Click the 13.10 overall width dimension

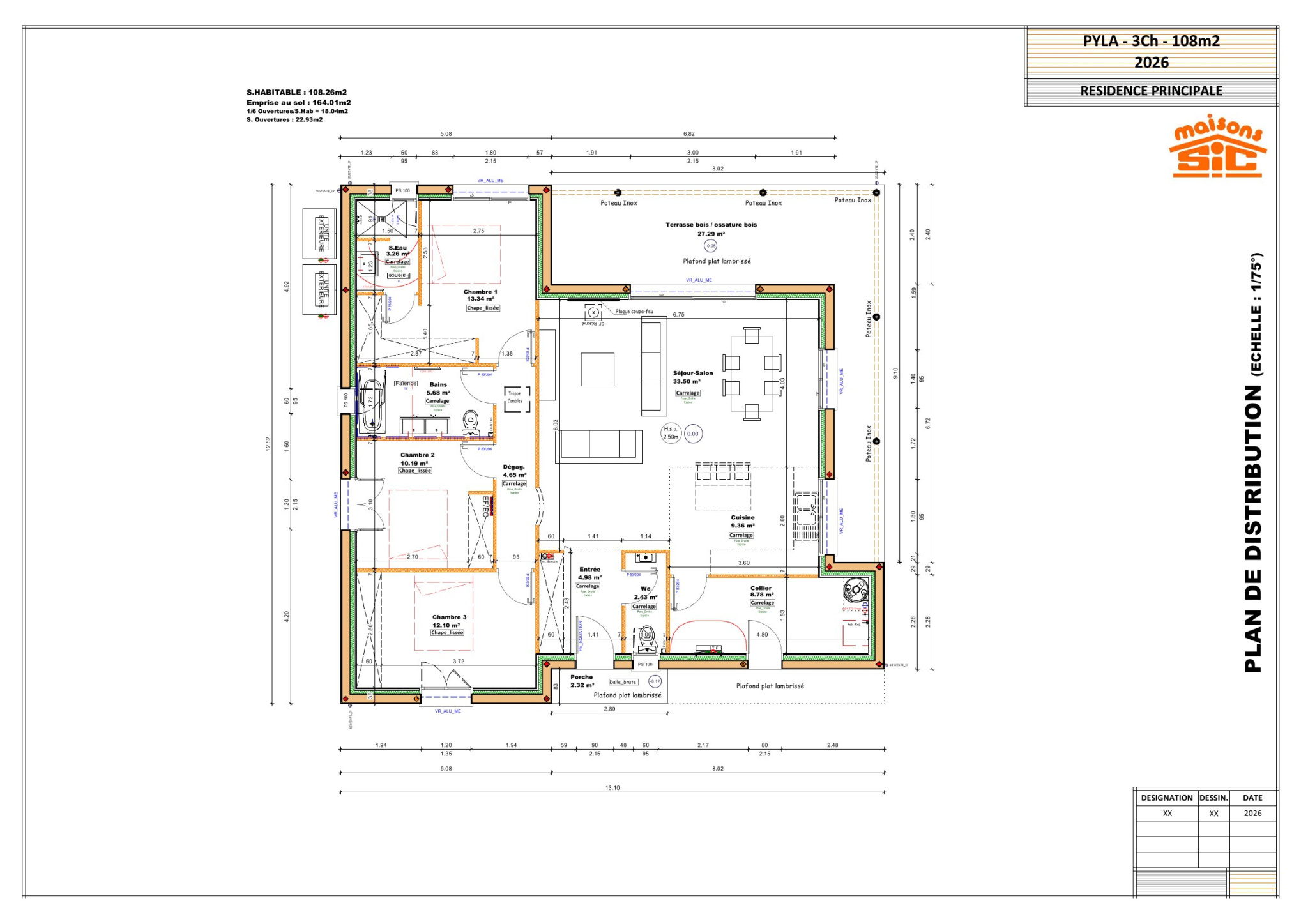[x=612, y=788]
